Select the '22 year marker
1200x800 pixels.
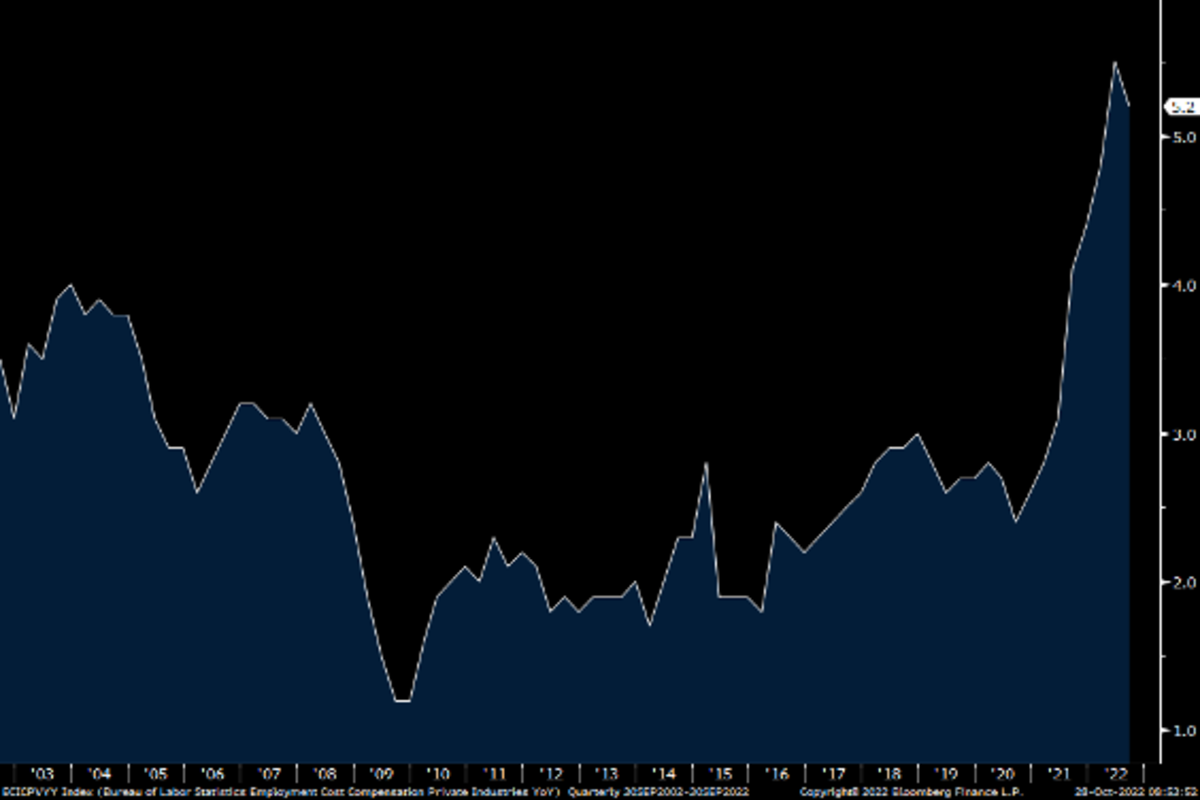point(1114,773)
